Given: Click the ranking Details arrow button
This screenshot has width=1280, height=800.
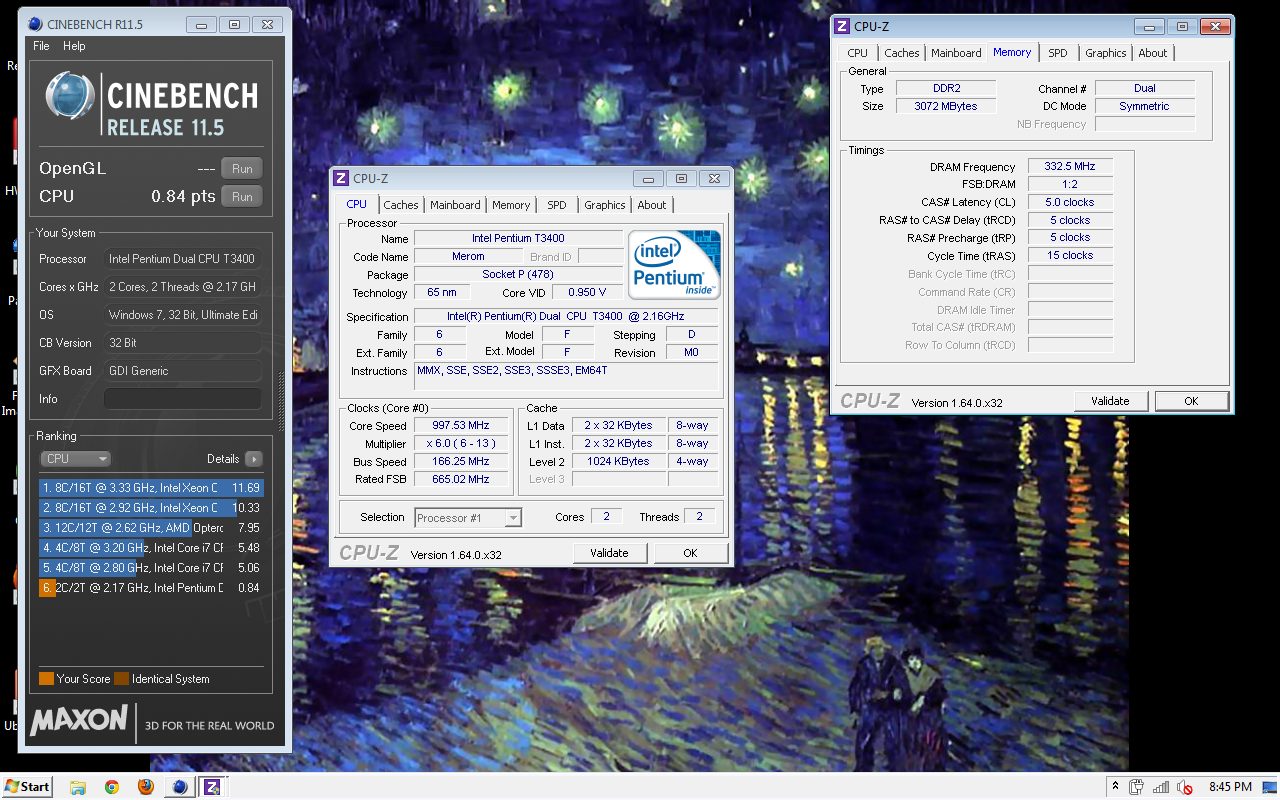Looking at the screenshot, I should 253,459.
